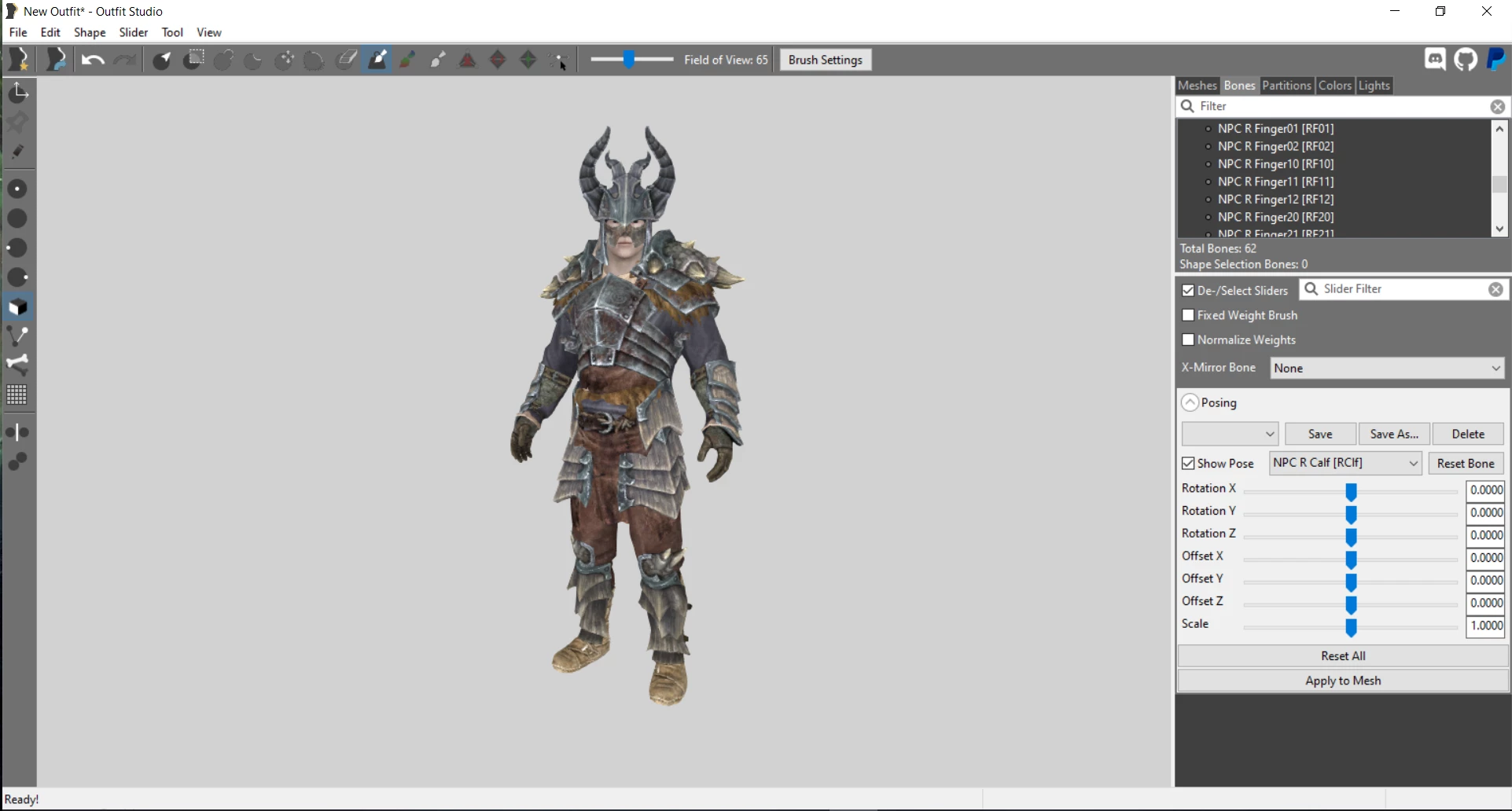
Task: Click the Reset All button
Action: click(x=1343, y=655)
